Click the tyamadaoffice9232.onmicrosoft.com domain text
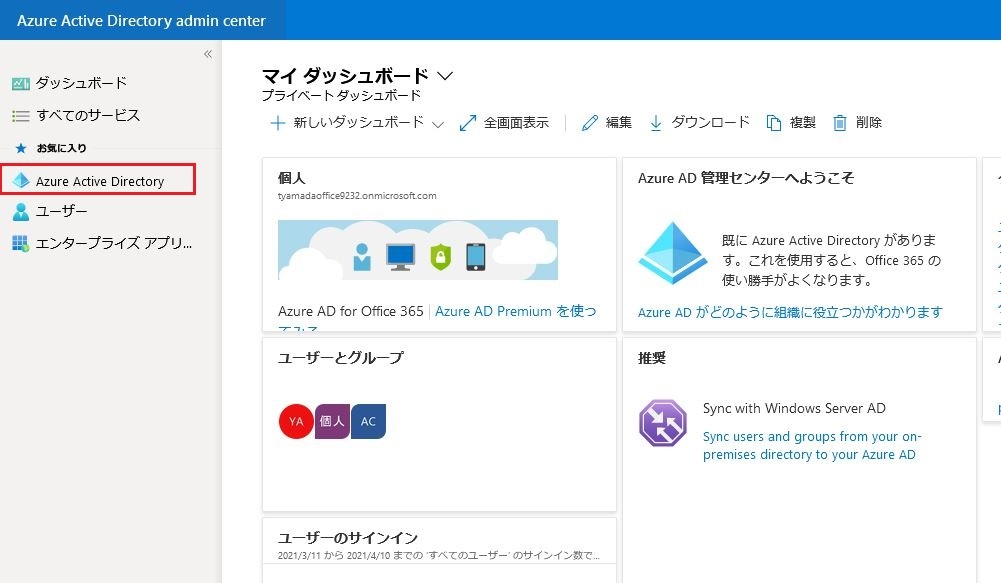Image resolution: width=1001 pixels, height=583 pixels. pyautogui.click(x=357, y=195)
